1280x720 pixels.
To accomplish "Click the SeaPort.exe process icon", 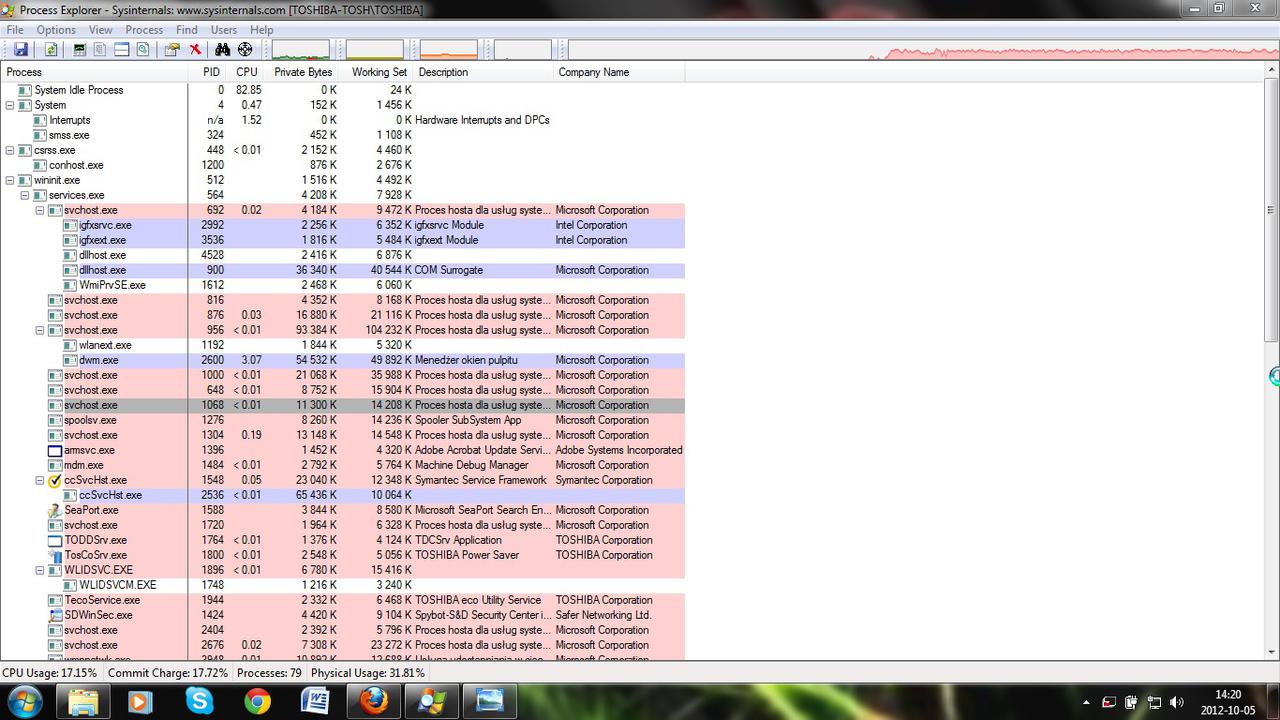I will click(55, 510).
